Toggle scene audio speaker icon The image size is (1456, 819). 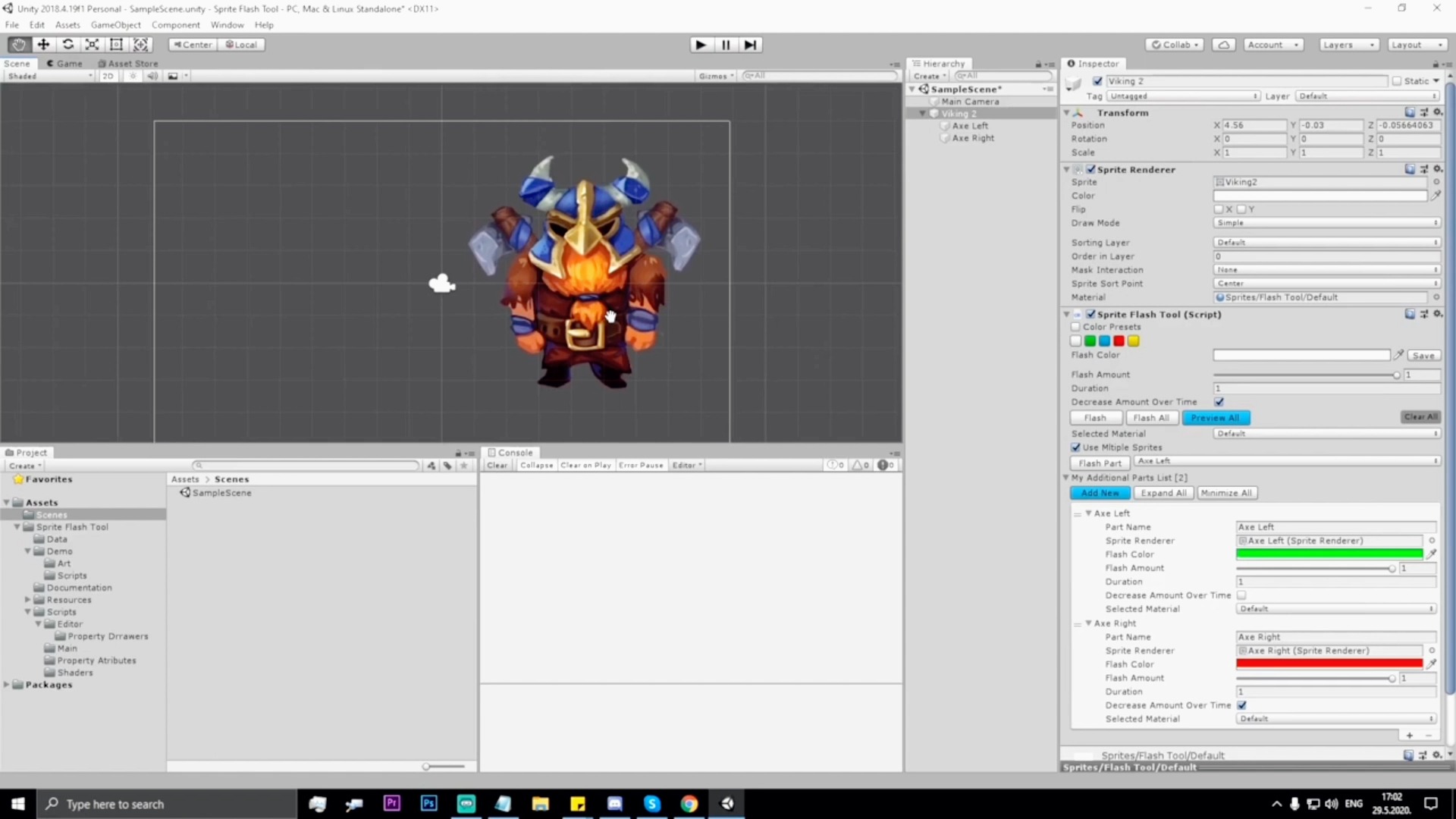point(152,76)
